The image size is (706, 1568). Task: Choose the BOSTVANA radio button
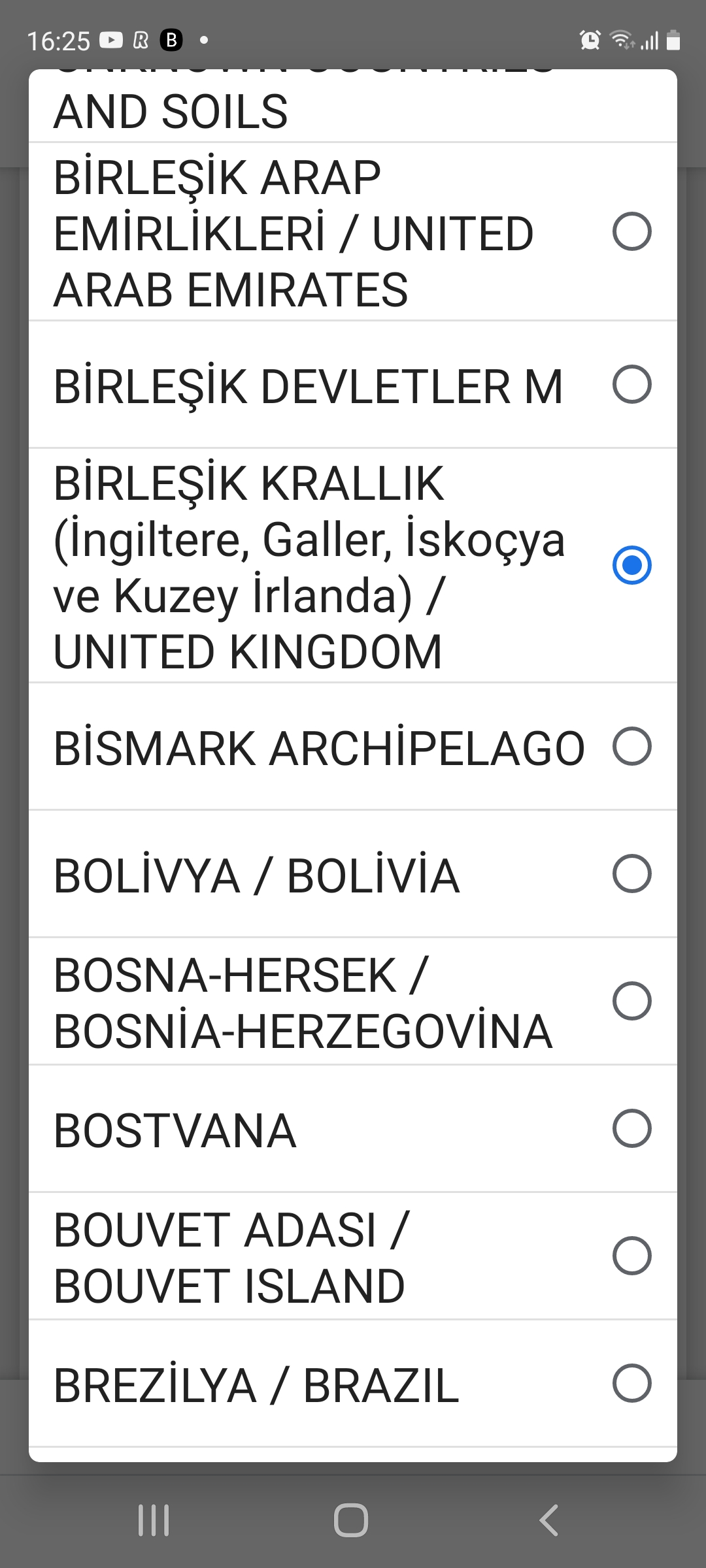631,1128
